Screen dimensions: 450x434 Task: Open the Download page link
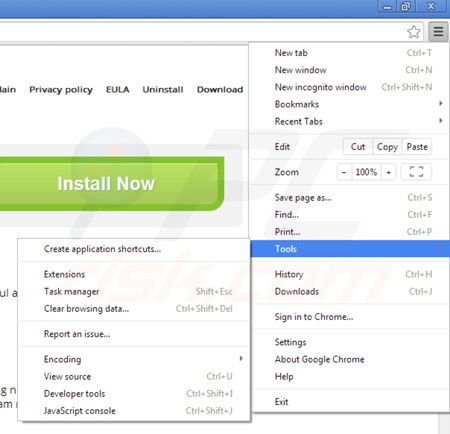click(220, 90)
